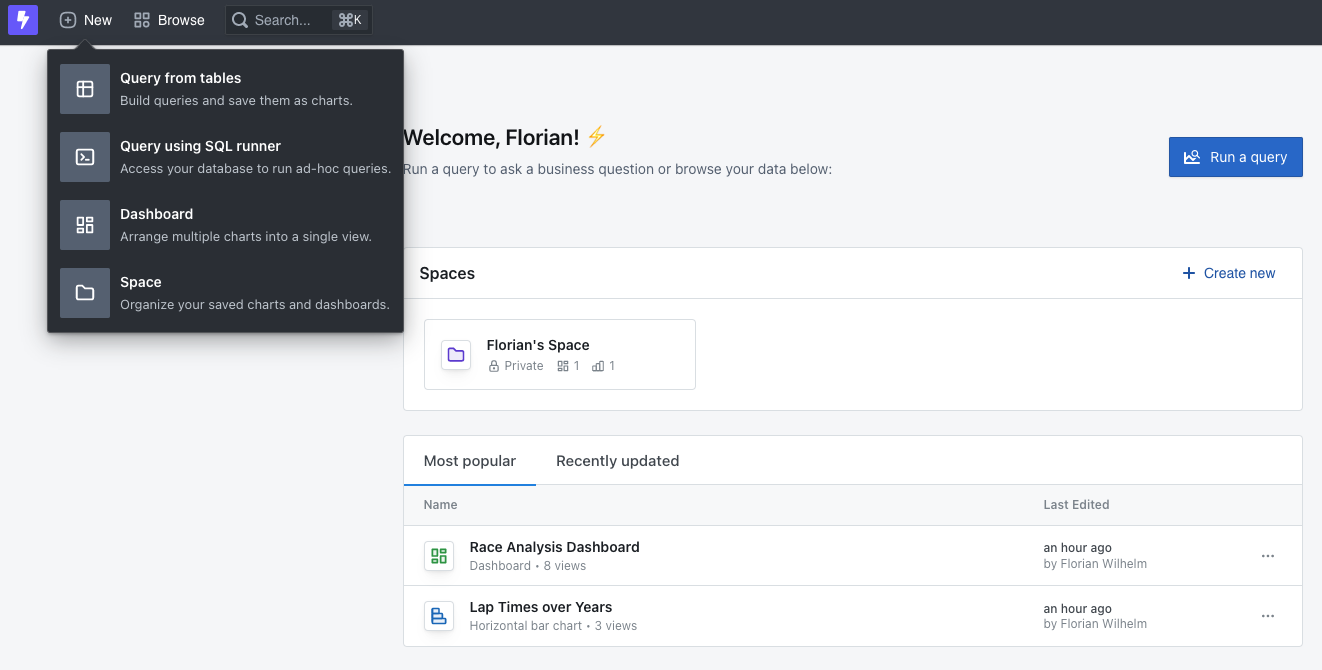
Task: Select the Query from tables icon
Action: 84,88
